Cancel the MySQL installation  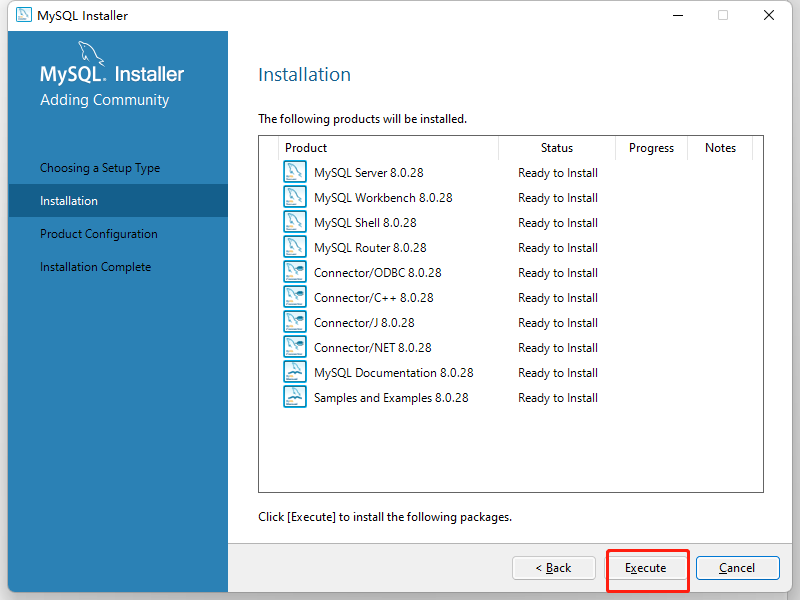pos(737,568)
